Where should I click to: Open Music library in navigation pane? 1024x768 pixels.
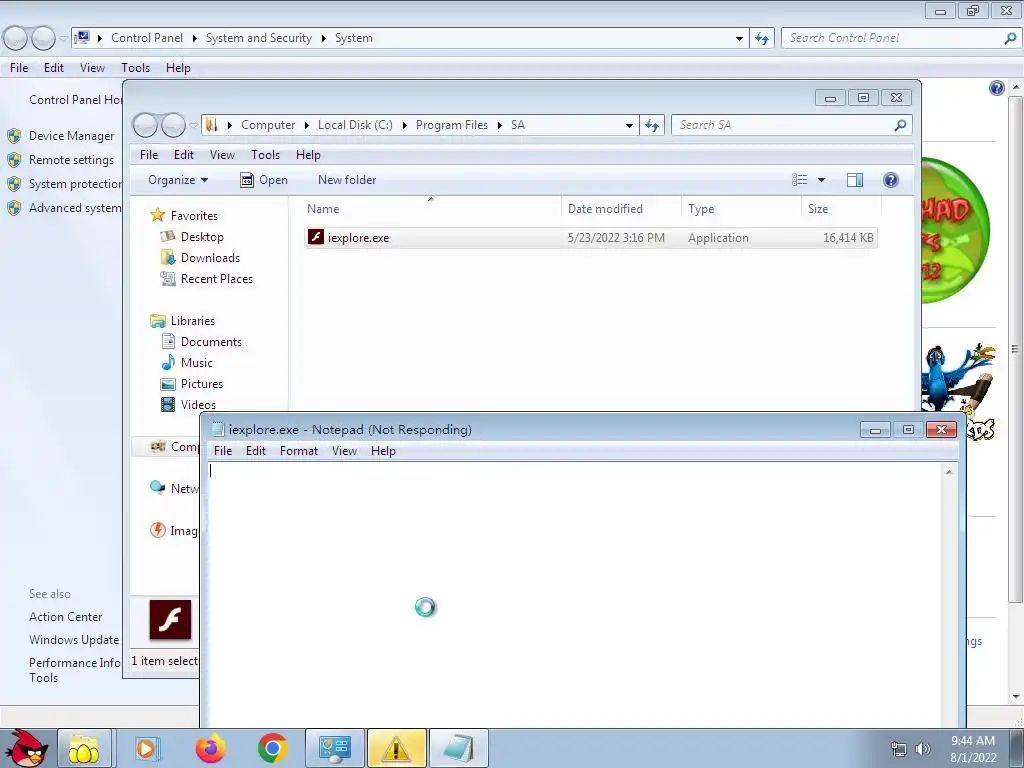pos(197,363)
